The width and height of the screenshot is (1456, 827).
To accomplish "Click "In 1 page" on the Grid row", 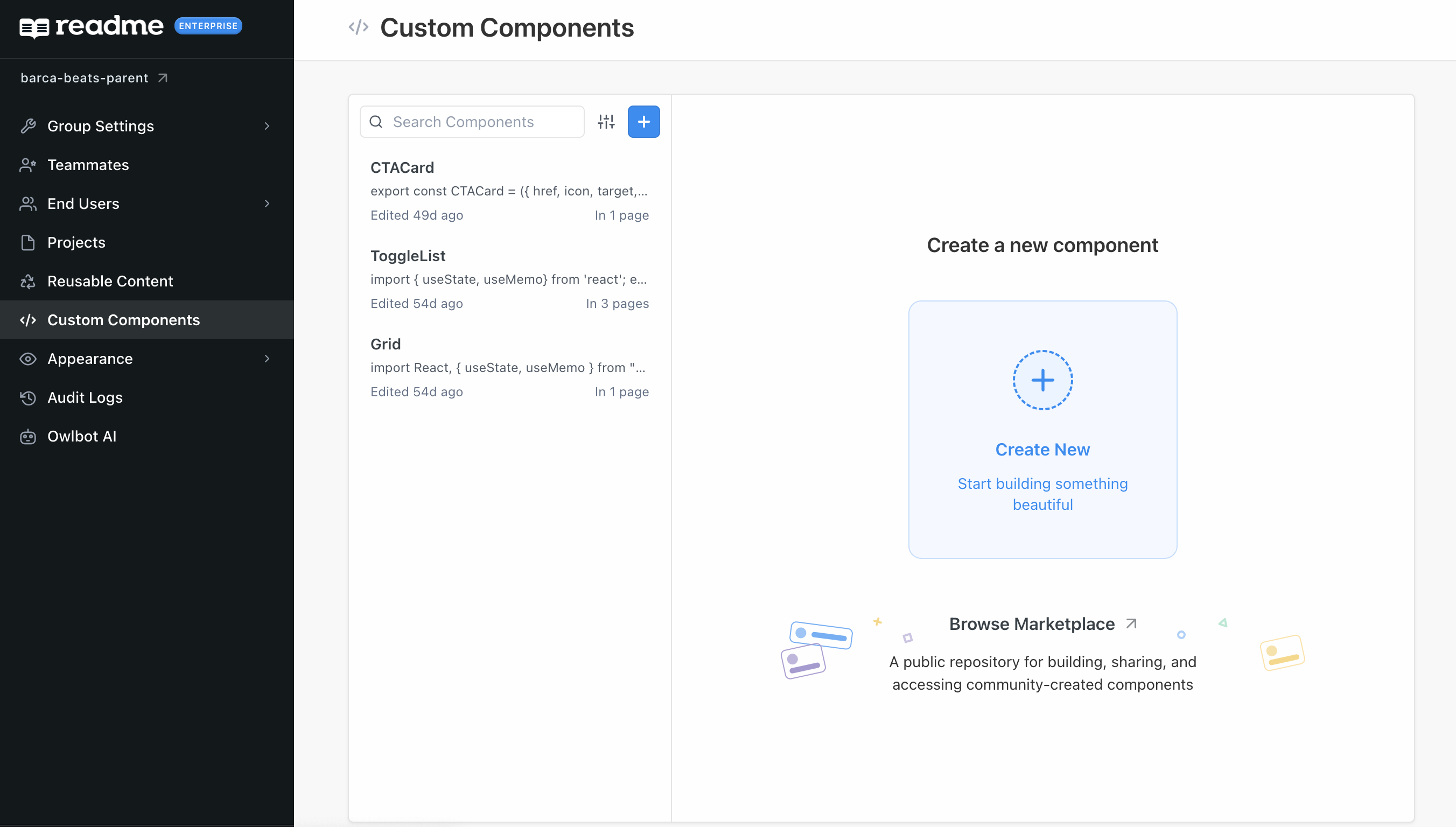I will point(622,392).
